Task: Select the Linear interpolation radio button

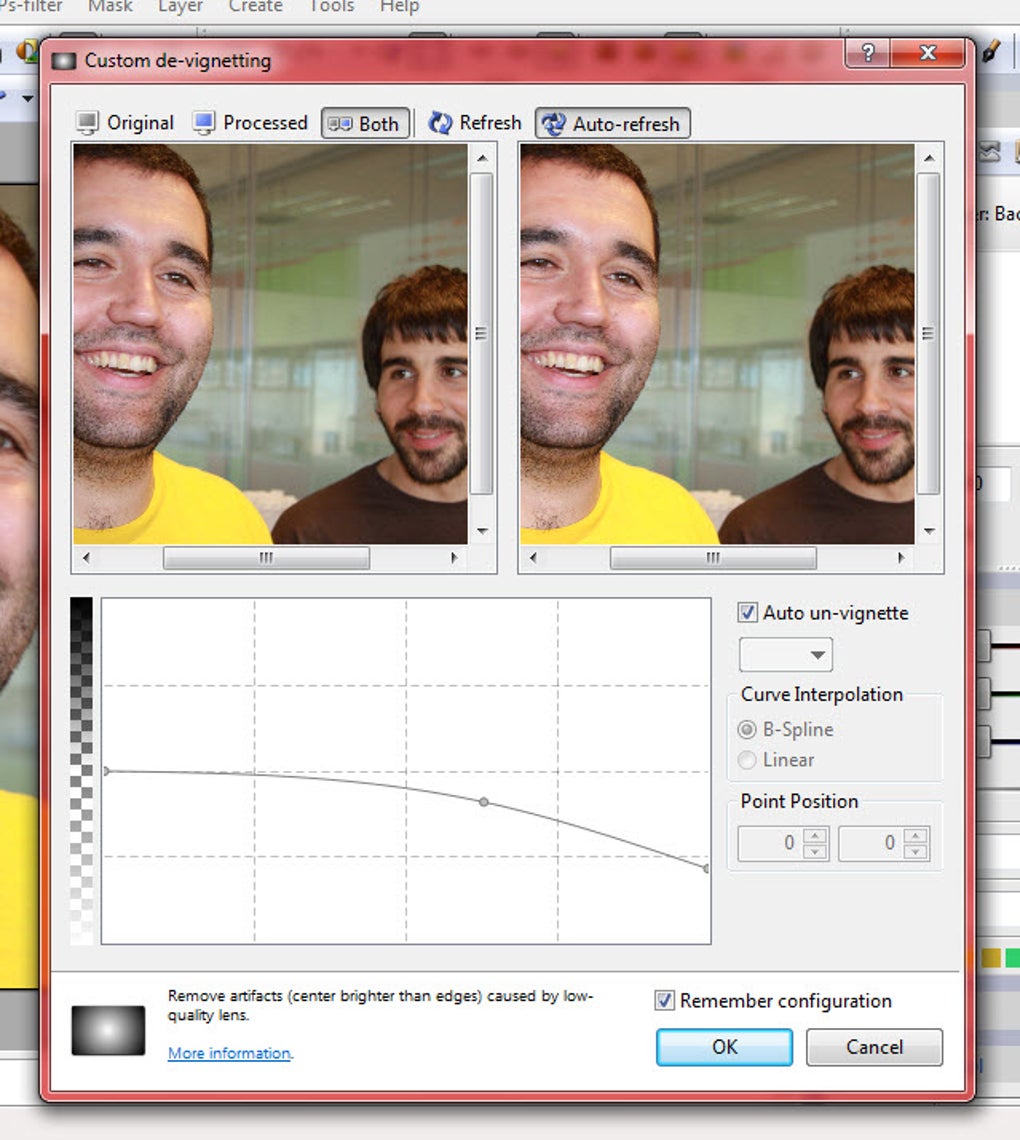Action: coord(747,760)
